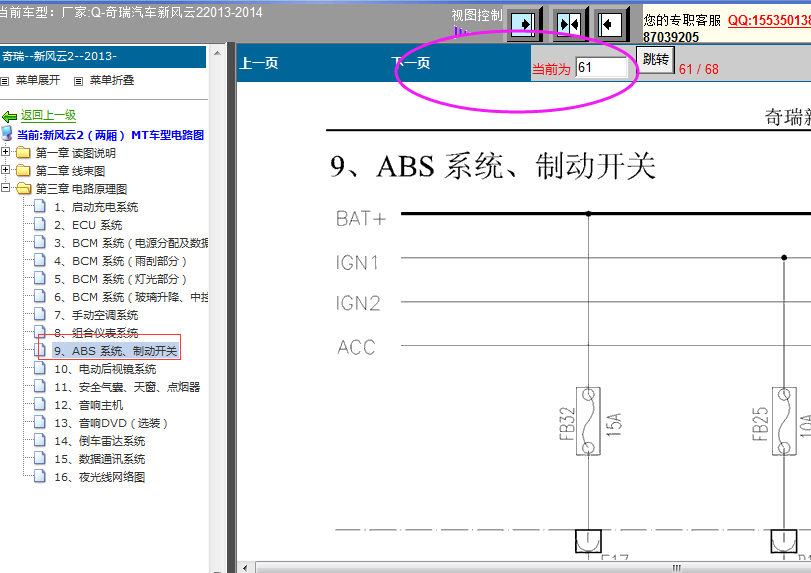Click 菜单折叠 to collapse all menus

112,80
